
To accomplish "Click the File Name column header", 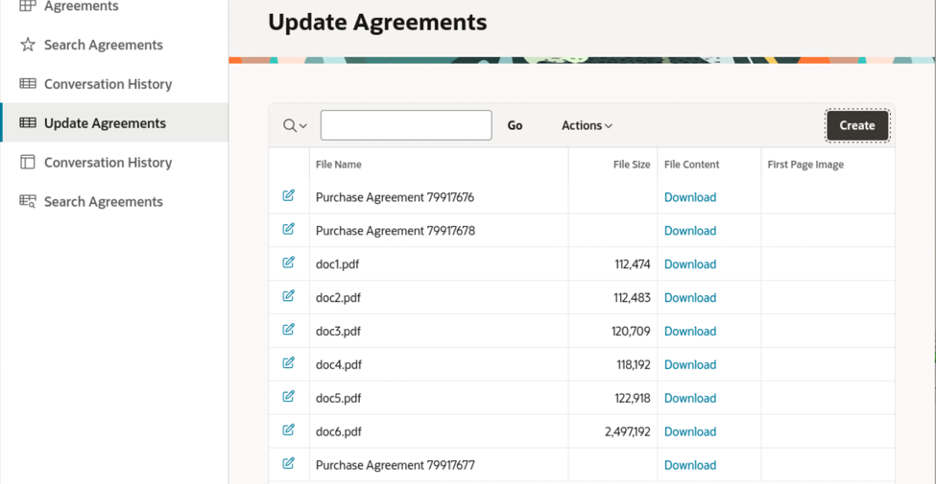I will [339, 165].
